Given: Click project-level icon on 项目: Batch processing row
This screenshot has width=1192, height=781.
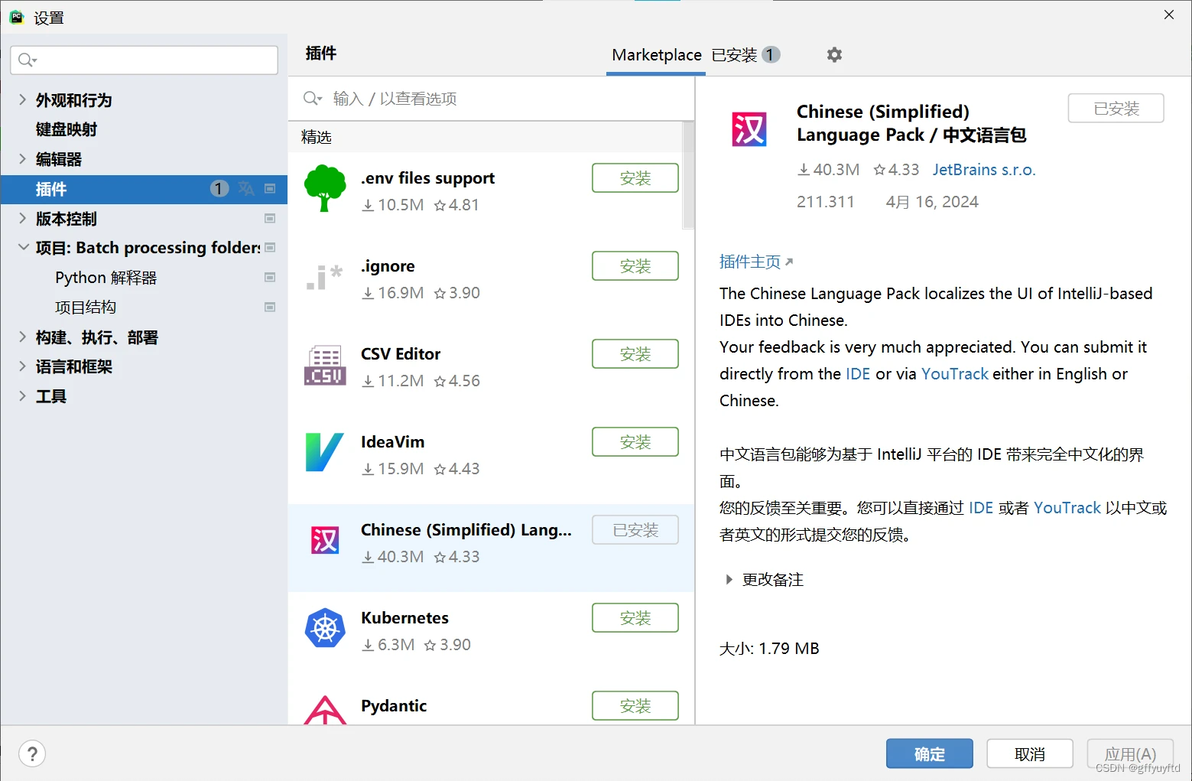Looking at the screenshot, I should tap(270, 248).
